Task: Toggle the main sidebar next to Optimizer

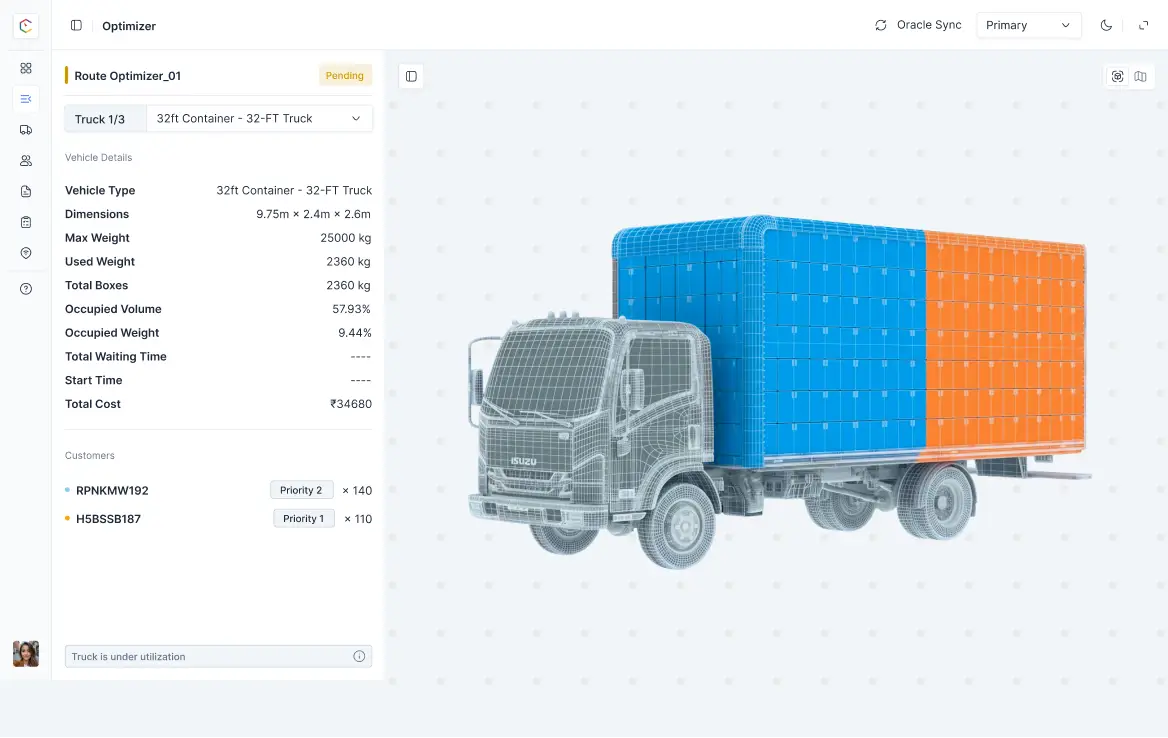Action: (76, 26)
